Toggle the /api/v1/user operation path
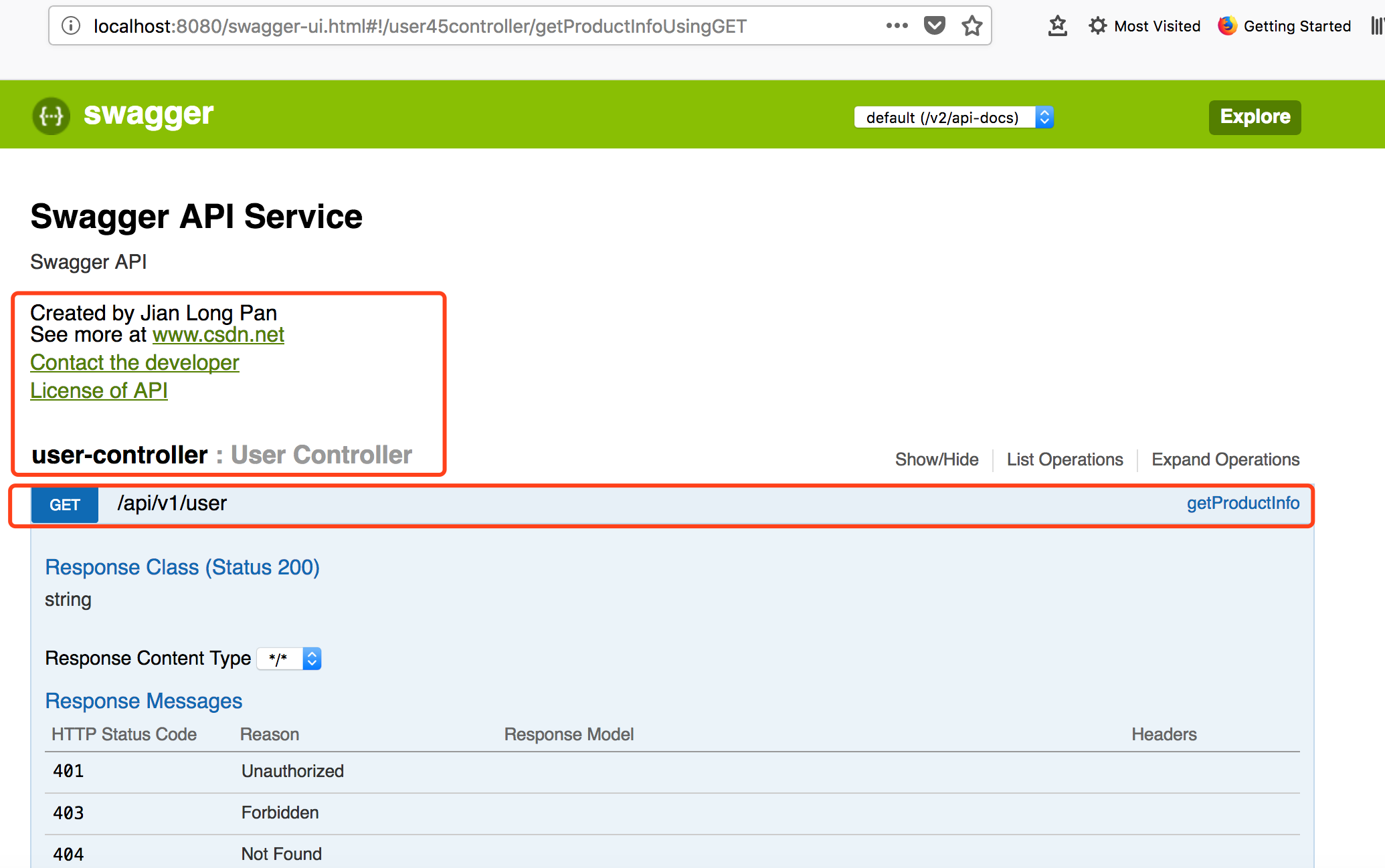This screenshot has width=1385, height=868. tap(172, 503)
